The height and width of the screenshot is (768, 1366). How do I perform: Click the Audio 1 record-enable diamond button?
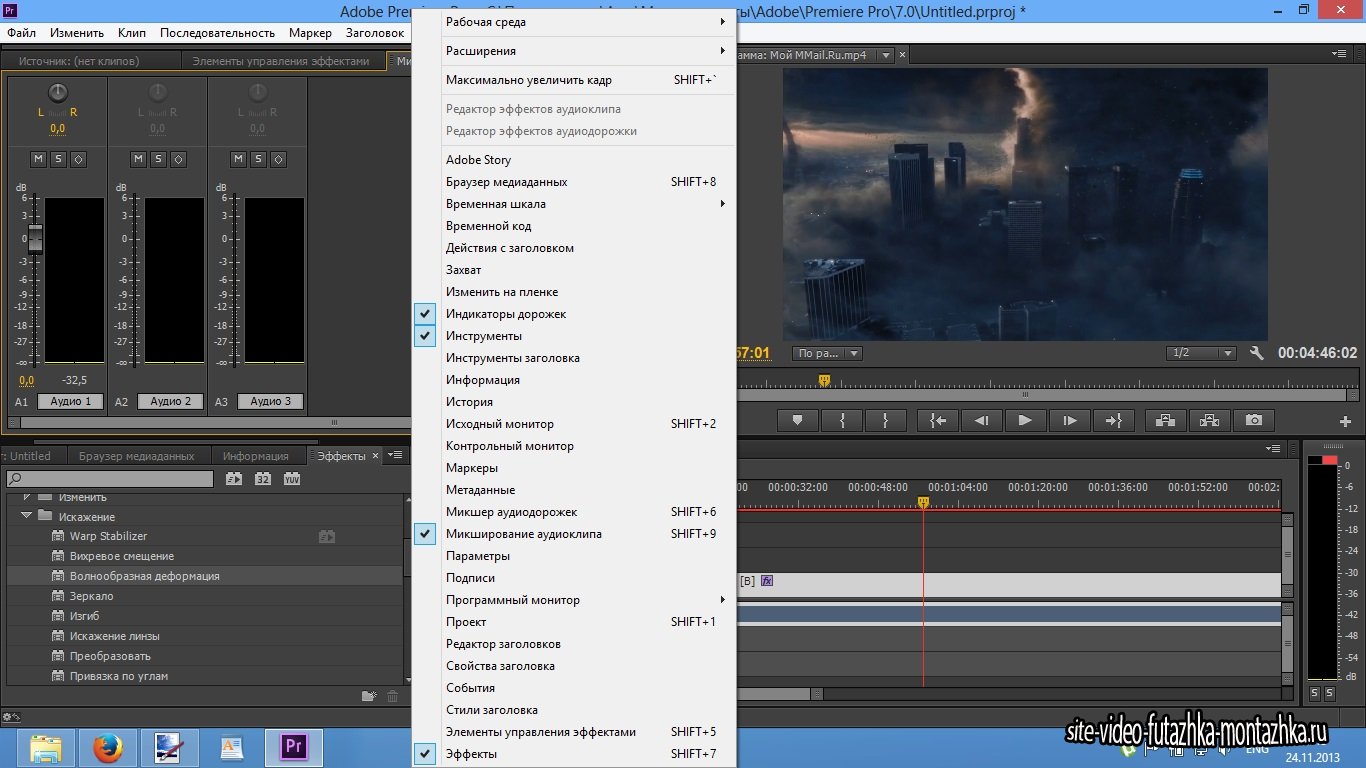pyautogui.click(x=78, y=159)
